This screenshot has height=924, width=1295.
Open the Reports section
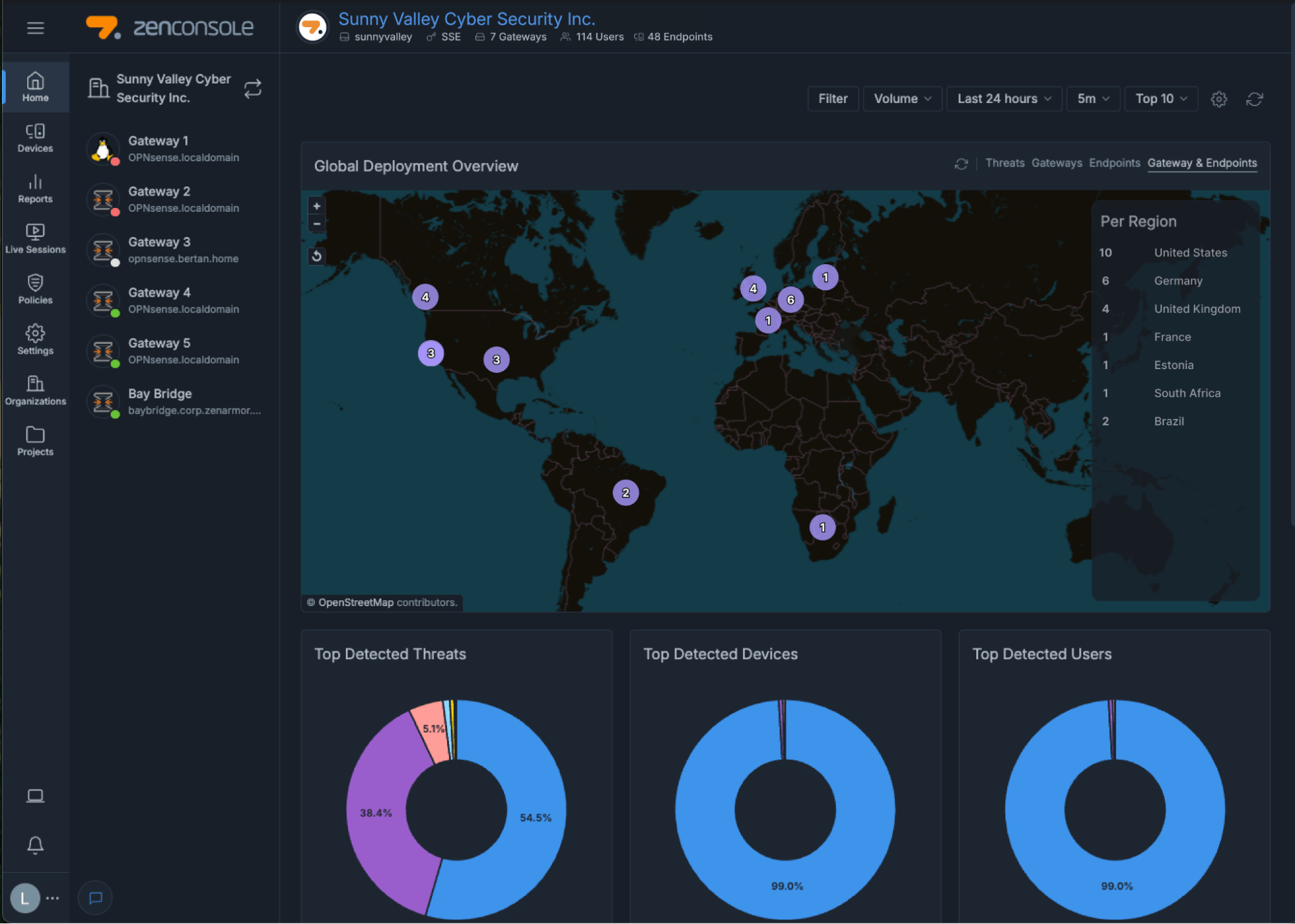(36, 188)
